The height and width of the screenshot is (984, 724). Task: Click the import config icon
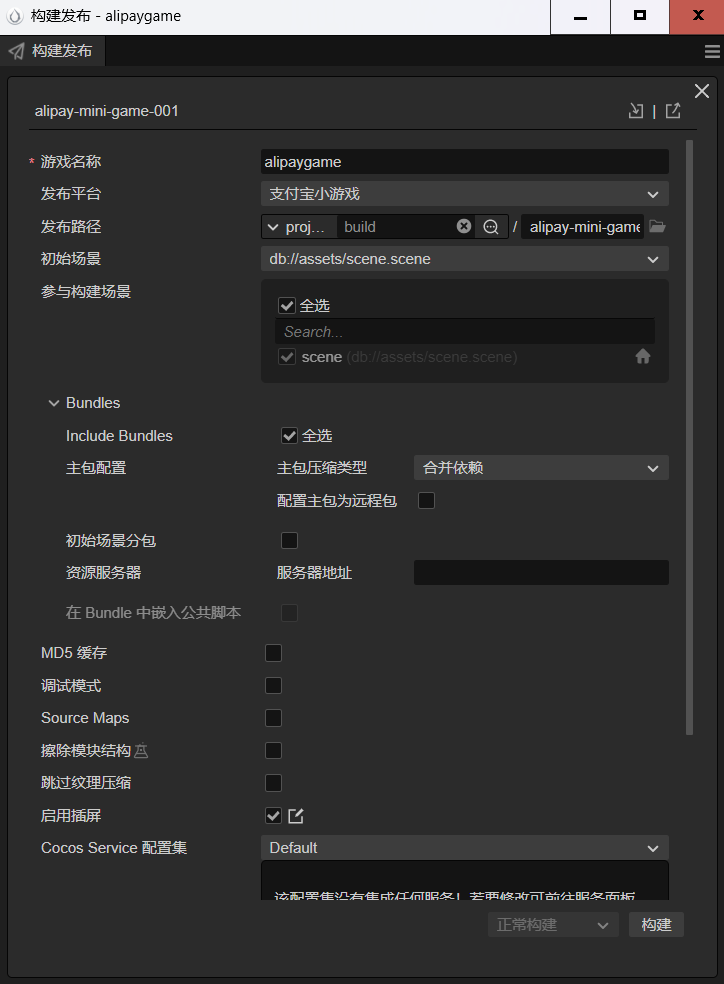[636, 111]
